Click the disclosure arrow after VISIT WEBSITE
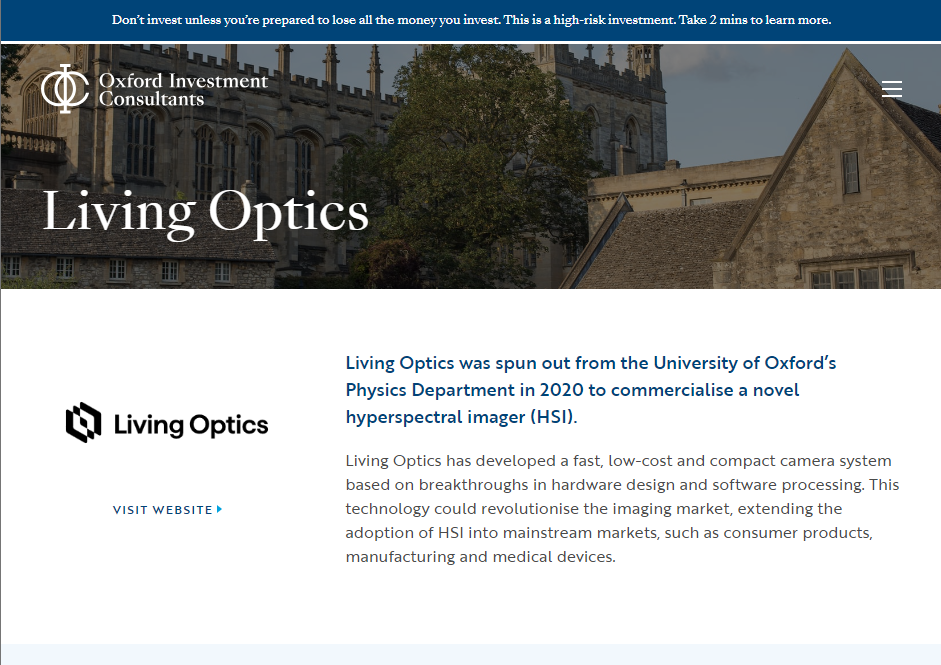This screenshot has height=665, width=941. coord(219,509)
